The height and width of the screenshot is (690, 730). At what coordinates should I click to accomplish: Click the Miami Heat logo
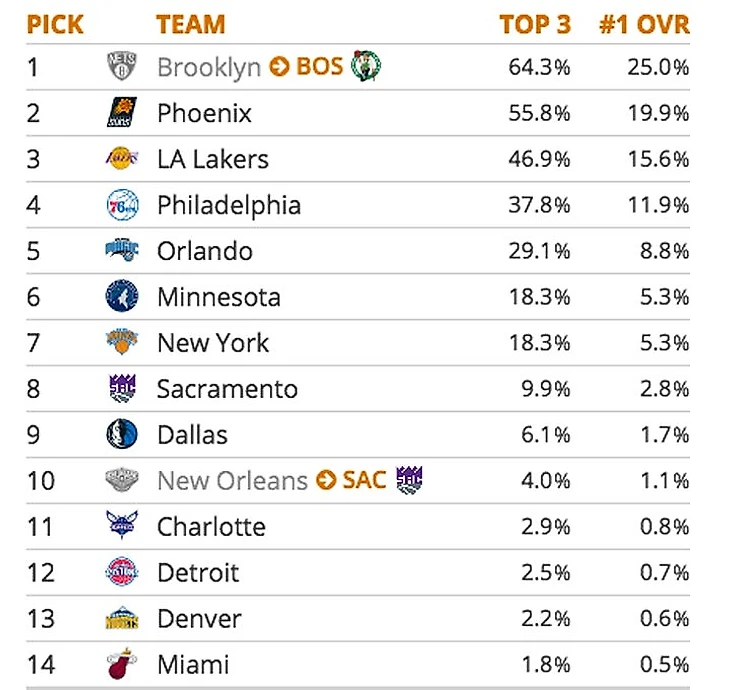pyautogui.click(x=122, y=664)
